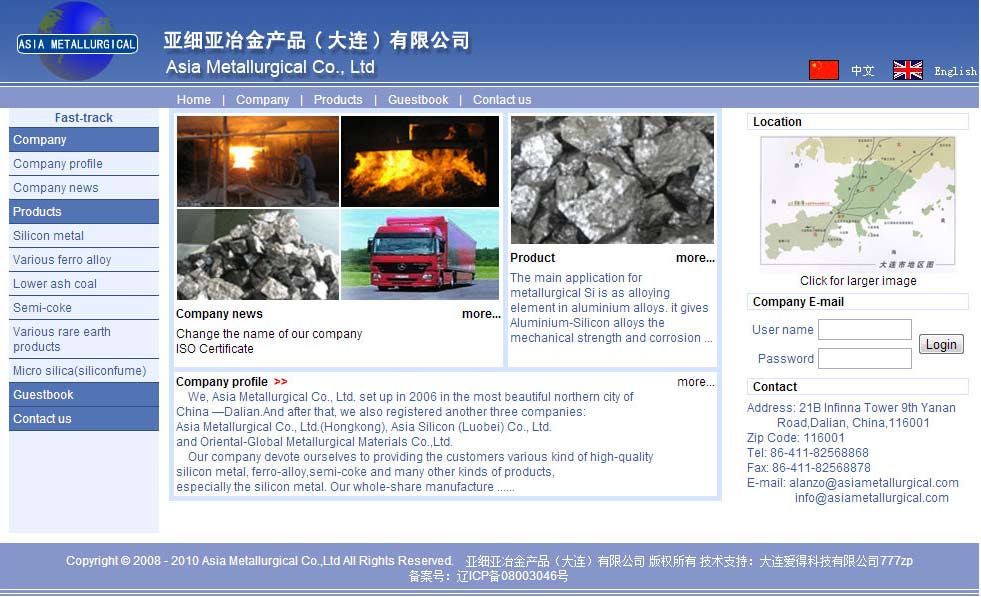Open the furnace worker photo
The height and width of the screenshot is (597, 981).
coord(258,161)
